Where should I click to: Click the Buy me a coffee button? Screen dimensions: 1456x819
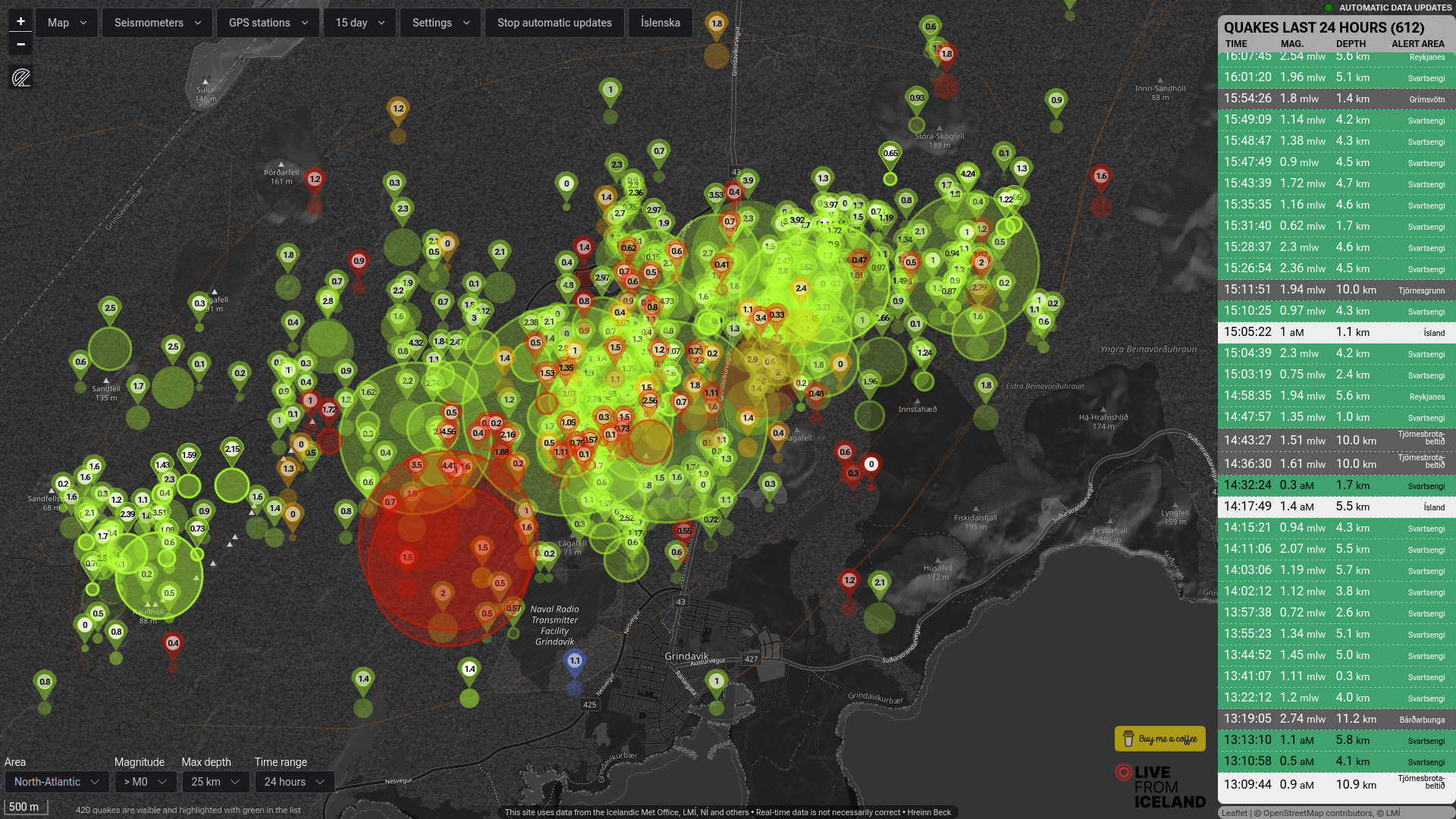click(1159, 739)
